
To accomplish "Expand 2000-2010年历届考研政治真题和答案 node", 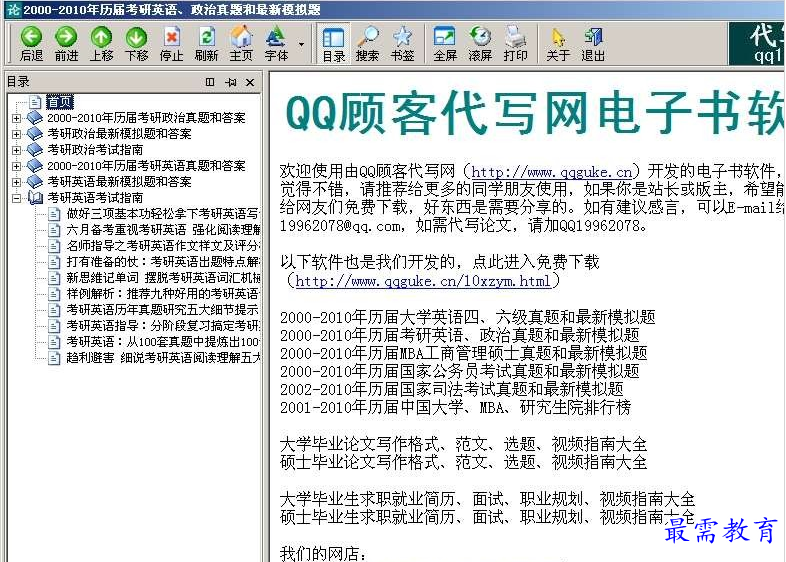I will [x=17, y=118].
